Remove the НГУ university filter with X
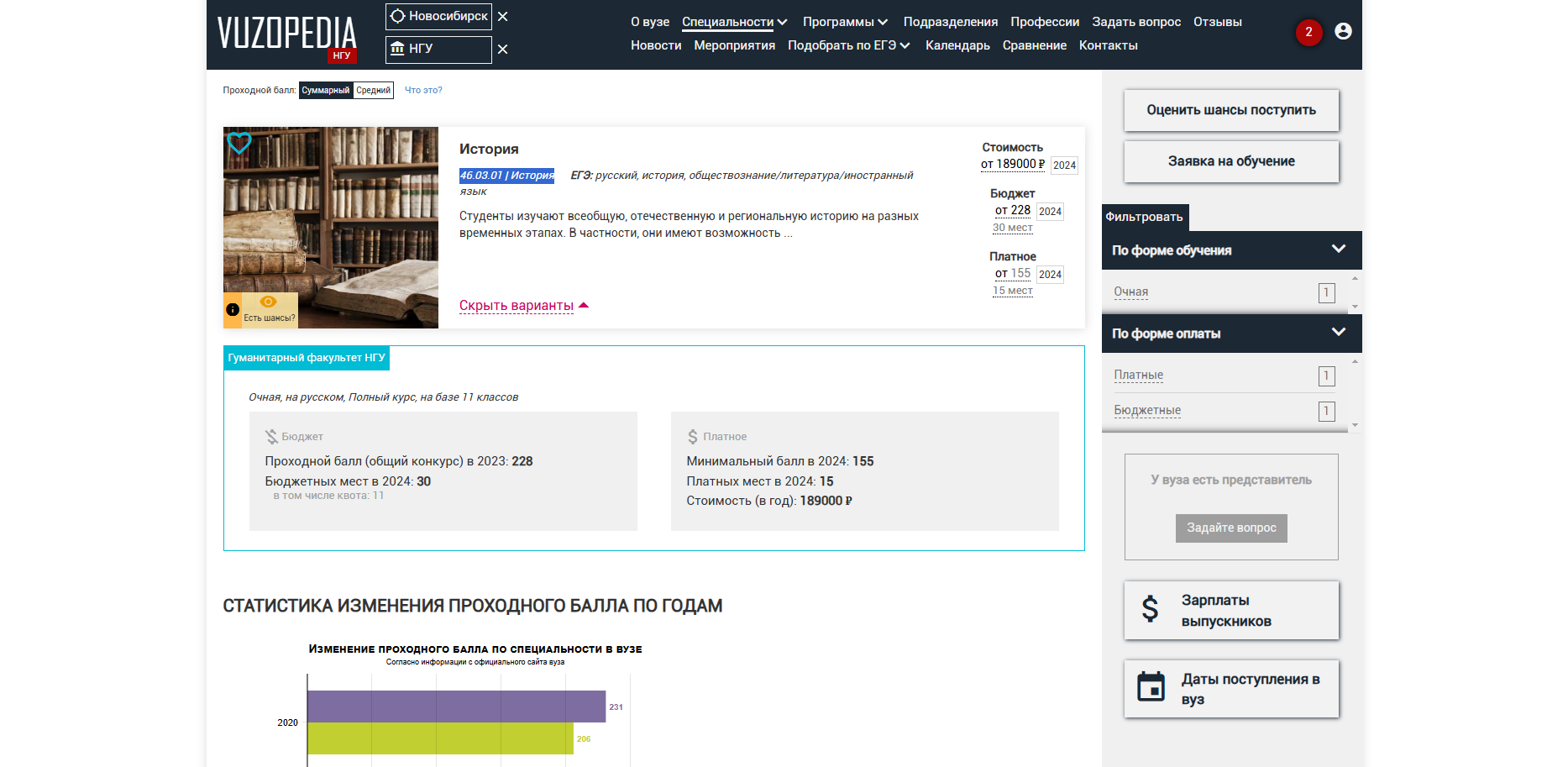1568x767 pixels. pyautogui.click(x=502, y=50)
